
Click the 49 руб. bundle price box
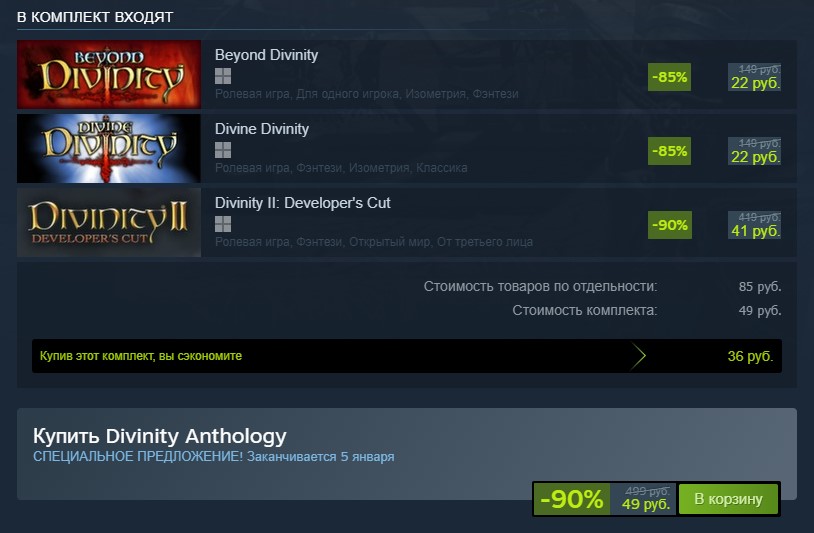click(644, 499)
